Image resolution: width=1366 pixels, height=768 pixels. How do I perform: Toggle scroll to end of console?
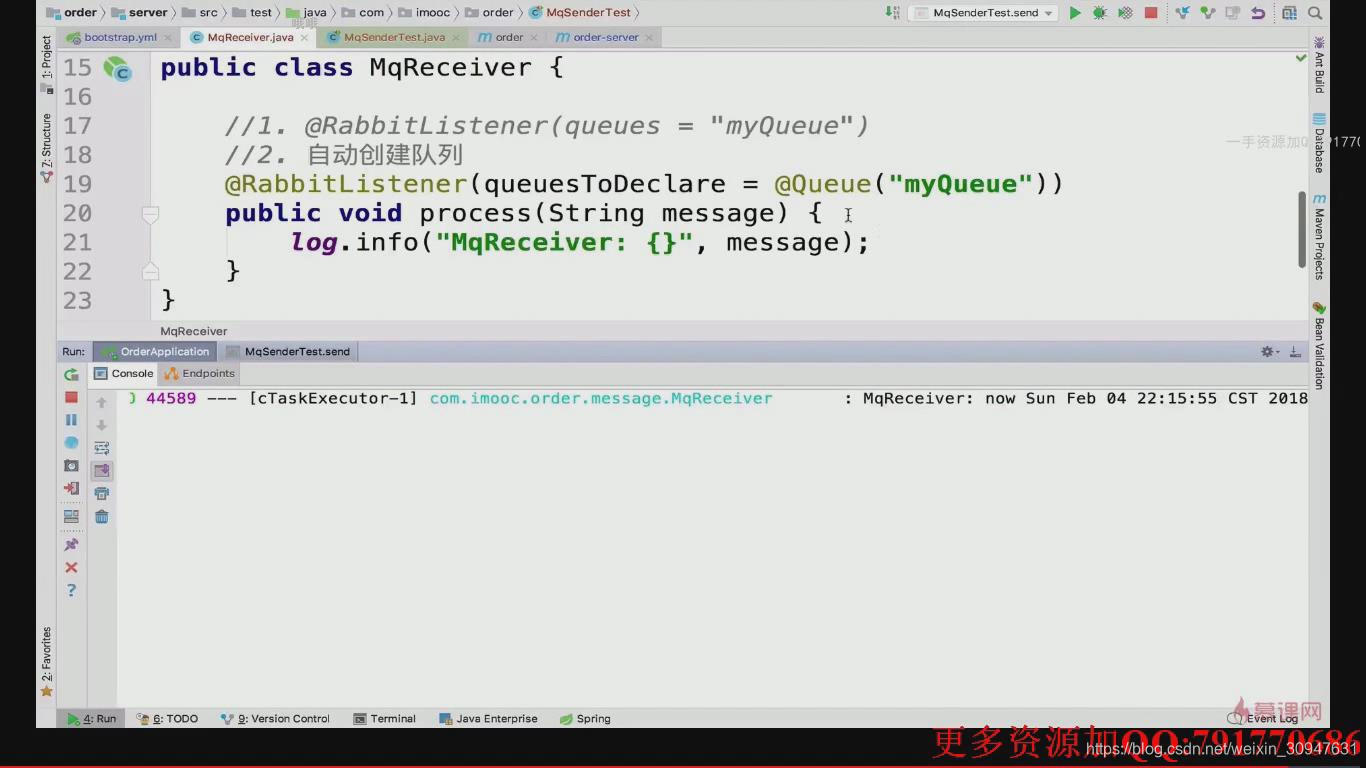101,470
